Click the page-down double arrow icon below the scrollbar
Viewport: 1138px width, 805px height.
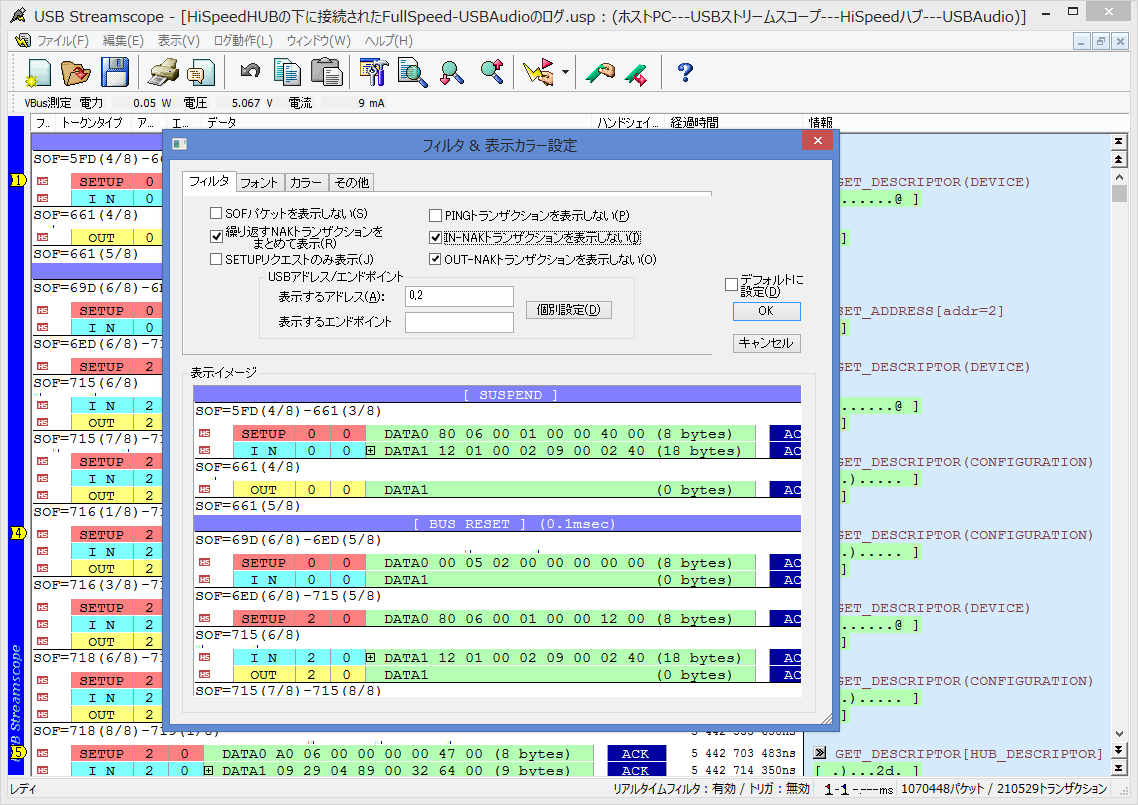pos(1118,751)
